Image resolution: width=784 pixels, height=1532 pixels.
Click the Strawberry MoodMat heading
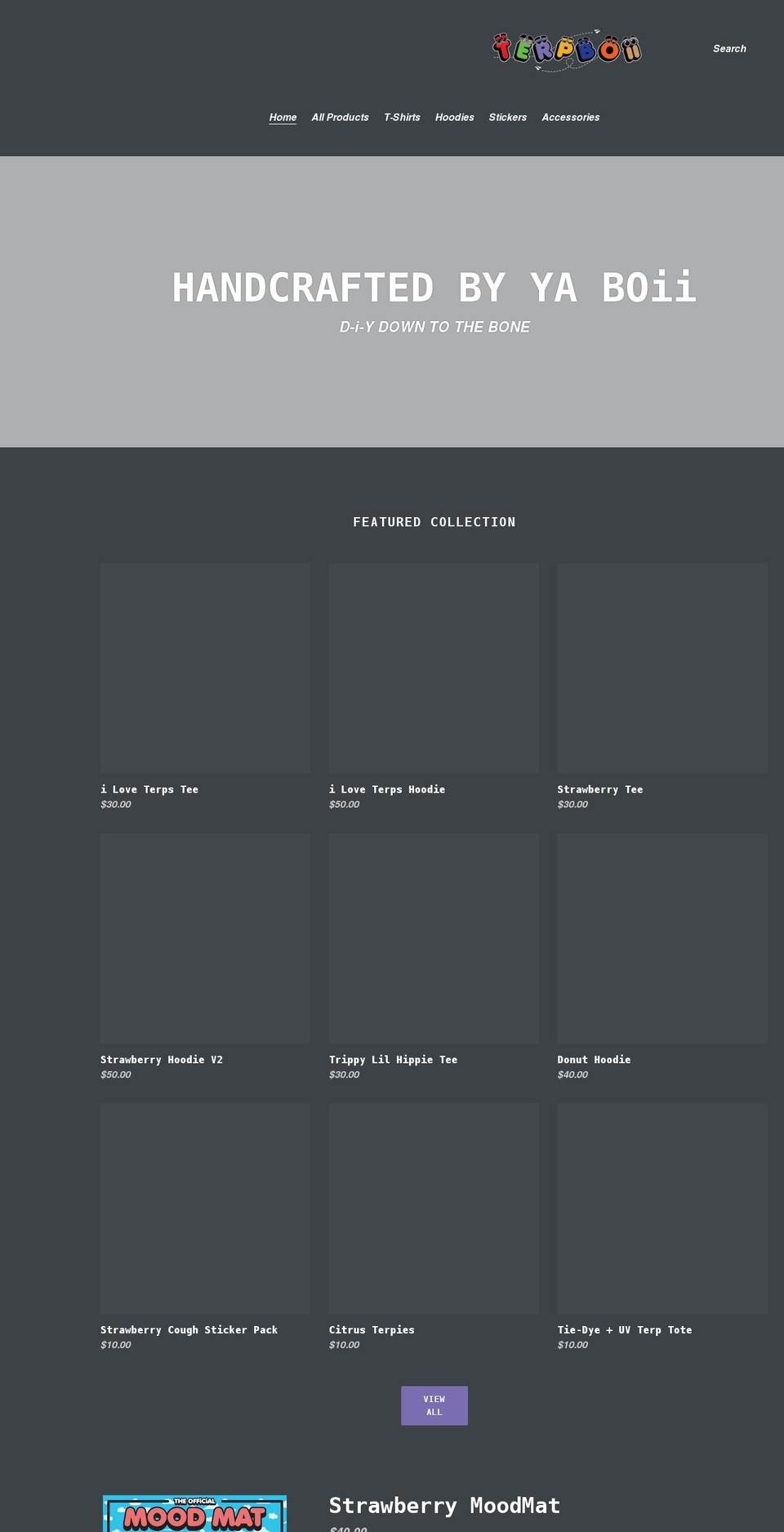pos(444,1505)
